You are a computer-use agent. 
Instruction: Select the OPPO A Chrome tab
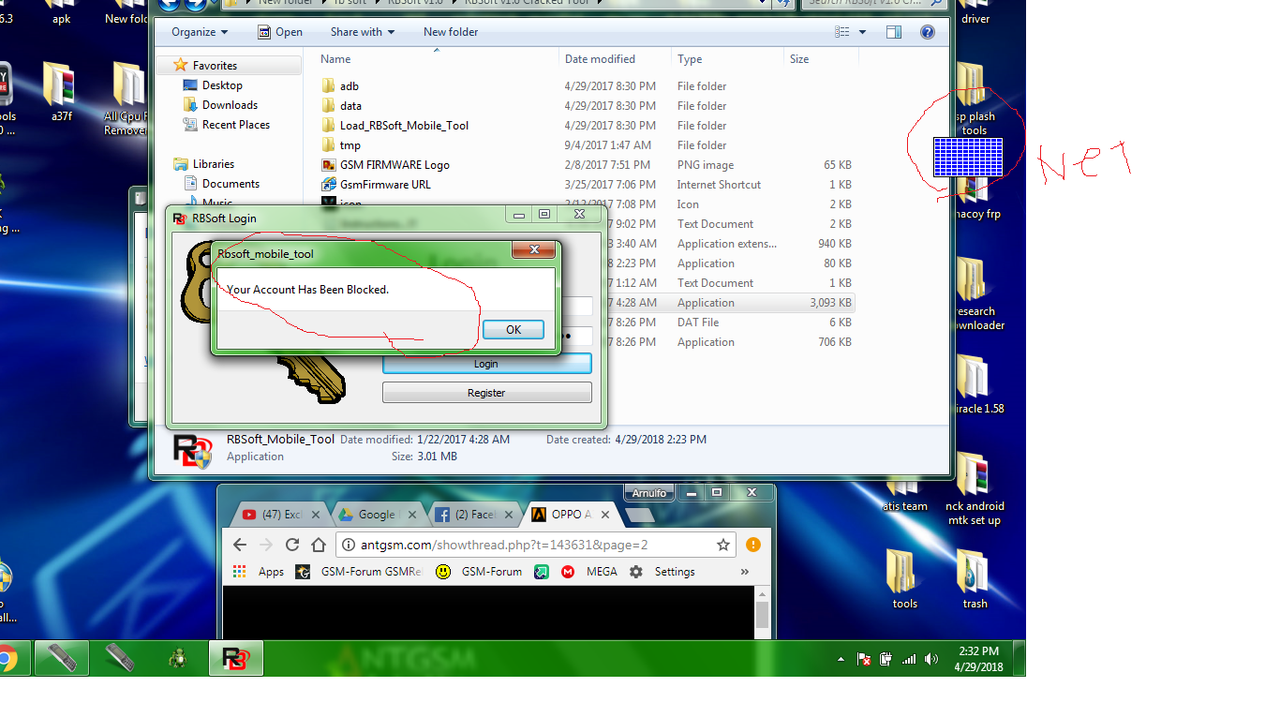coord(570,515)
